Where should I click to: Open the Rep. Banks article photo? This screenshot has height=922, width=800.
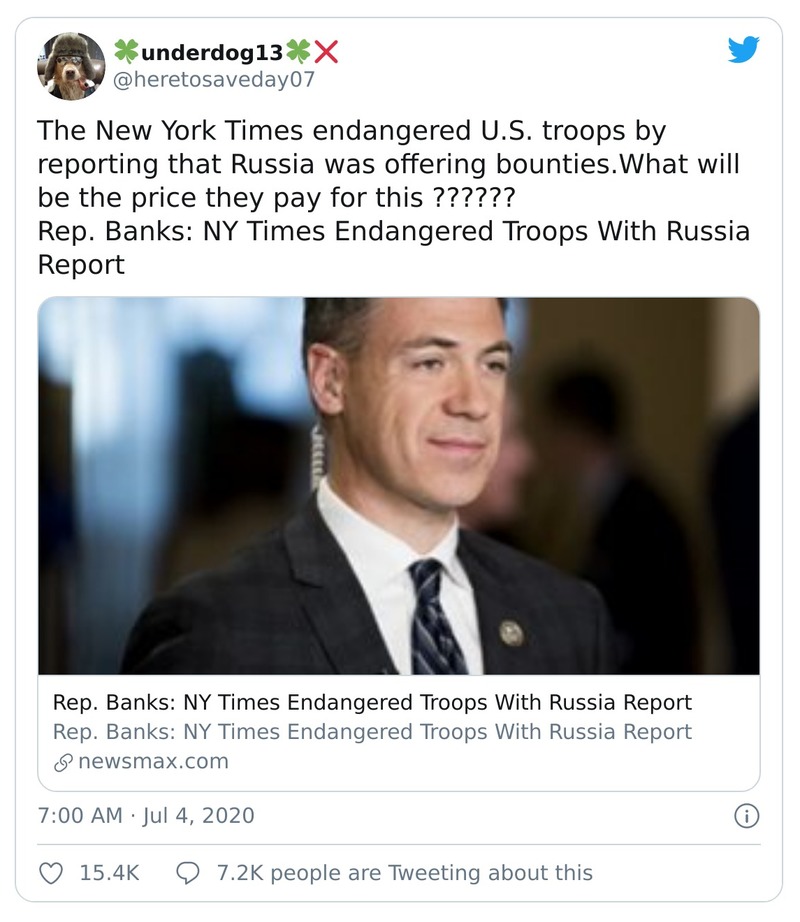pyautogui.click(x=398, y=486)
